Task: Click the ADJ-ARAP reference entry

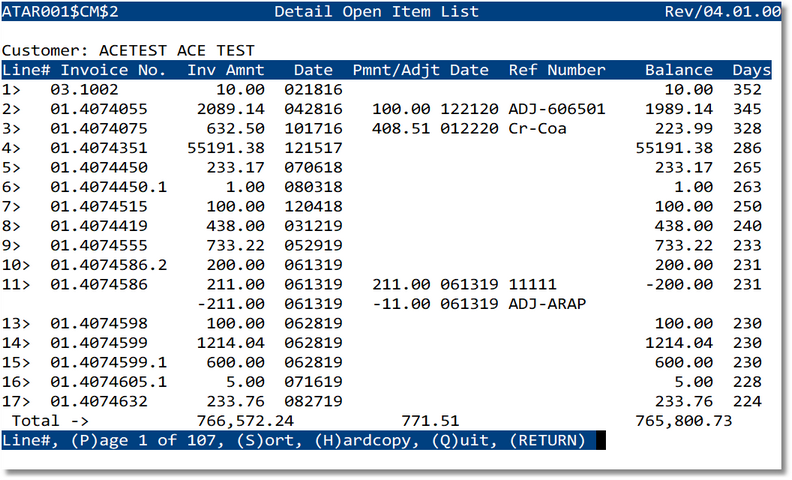Action: 546,303
